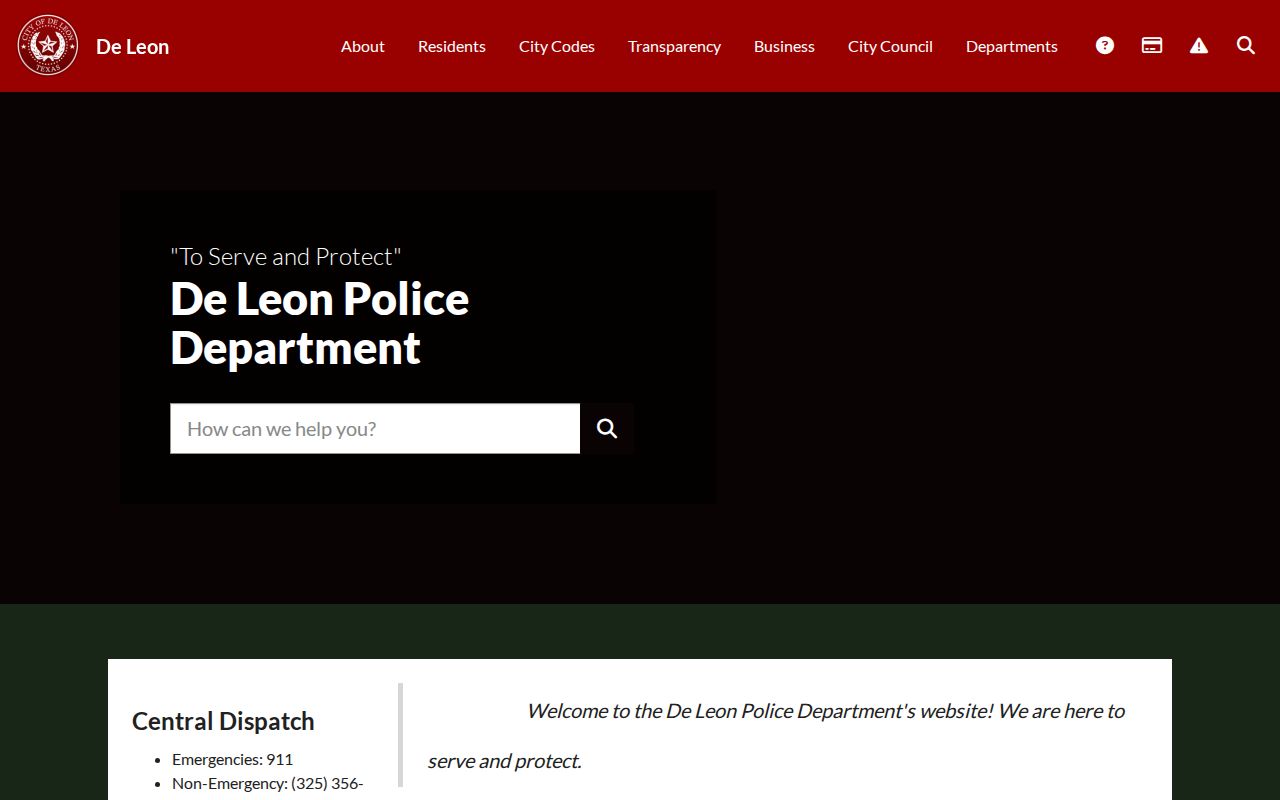Open the City Codes menu
This screenshot has height=800, width=1280.
(557, 46)
